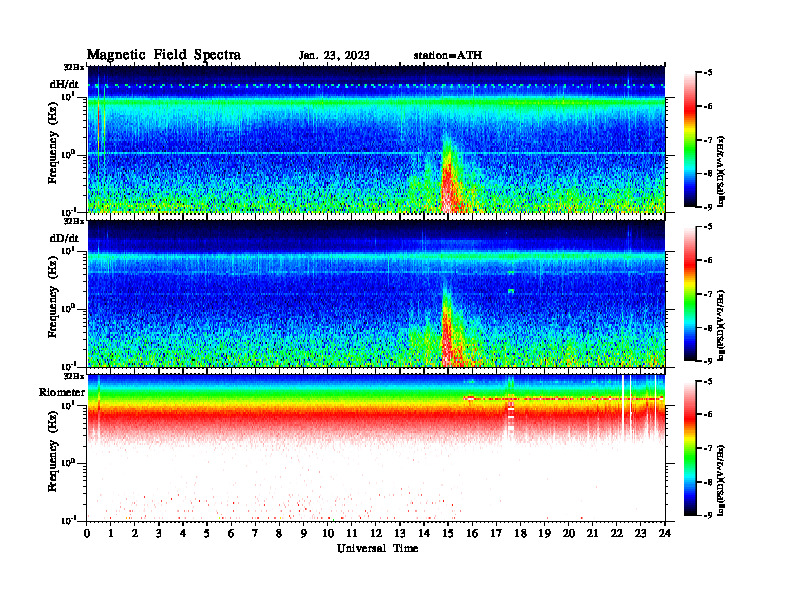Click the "32Hz" label atop the dD/dt panel
This screenshot has height=612, width=792.
(73, 221)
